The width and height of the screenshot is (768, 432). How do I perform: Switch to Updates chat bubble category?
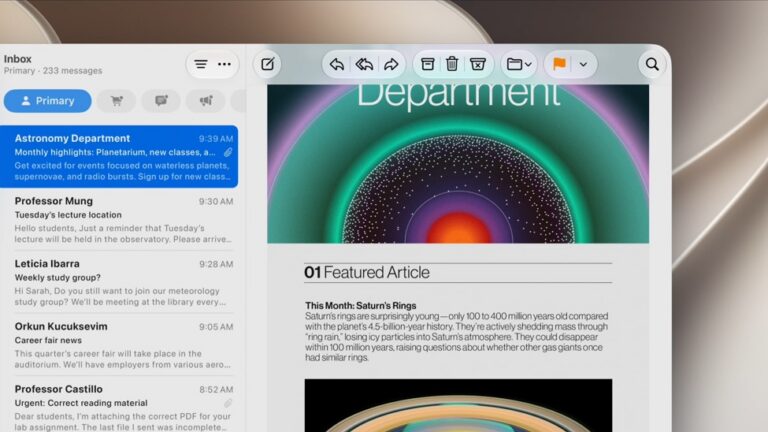tap(161, 101)
